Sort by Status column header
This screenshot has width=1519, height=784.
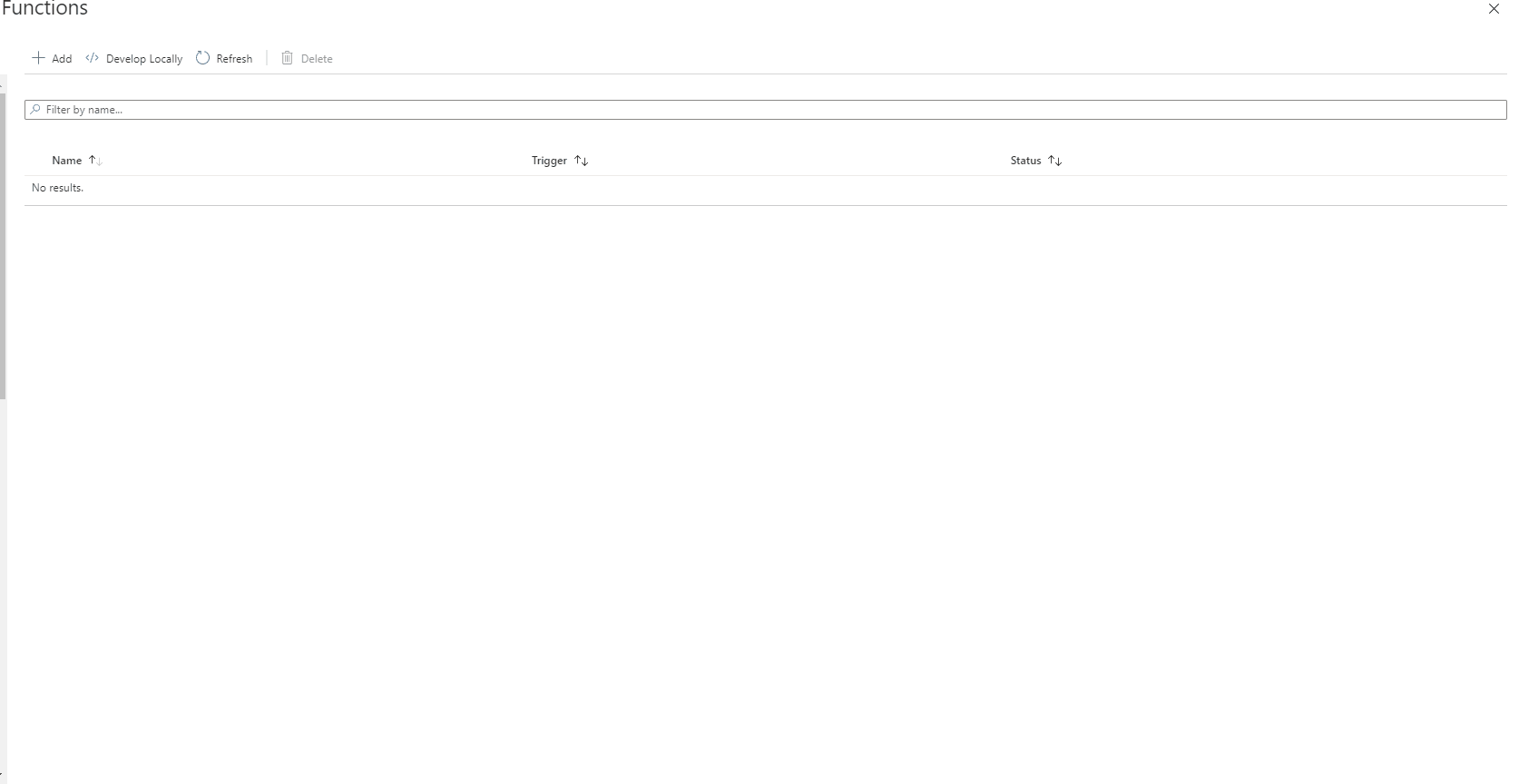coord(1035,161)
